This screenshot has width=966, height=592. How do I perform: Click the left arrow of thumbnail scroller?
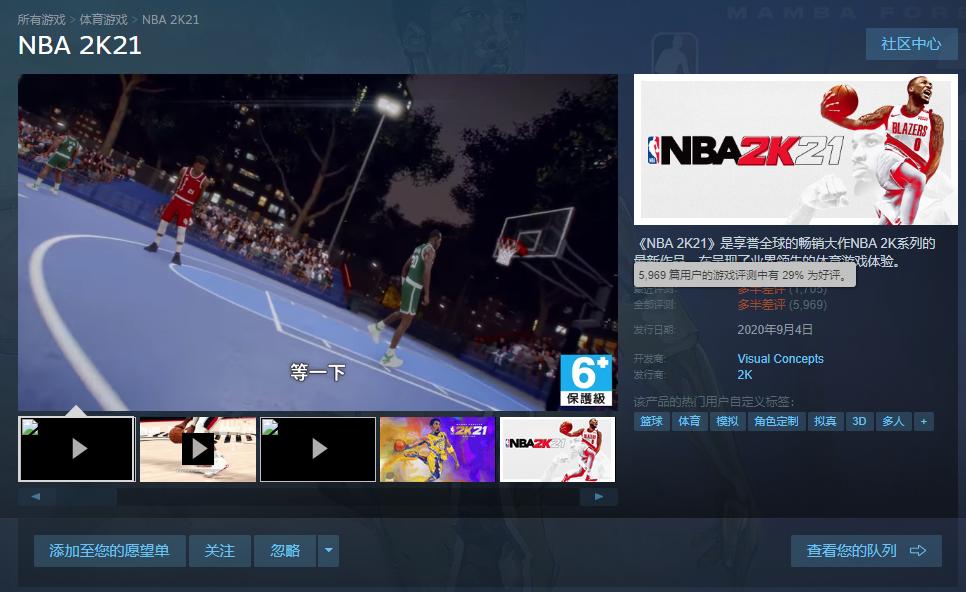pos(36,497)
